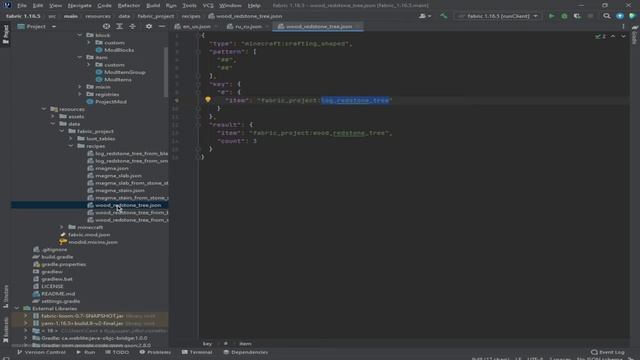Image resolution: width=640 pixels, height=360 pixels.
Task: Open the Bookmarks side tool window stripe
Action: point(5,330)
